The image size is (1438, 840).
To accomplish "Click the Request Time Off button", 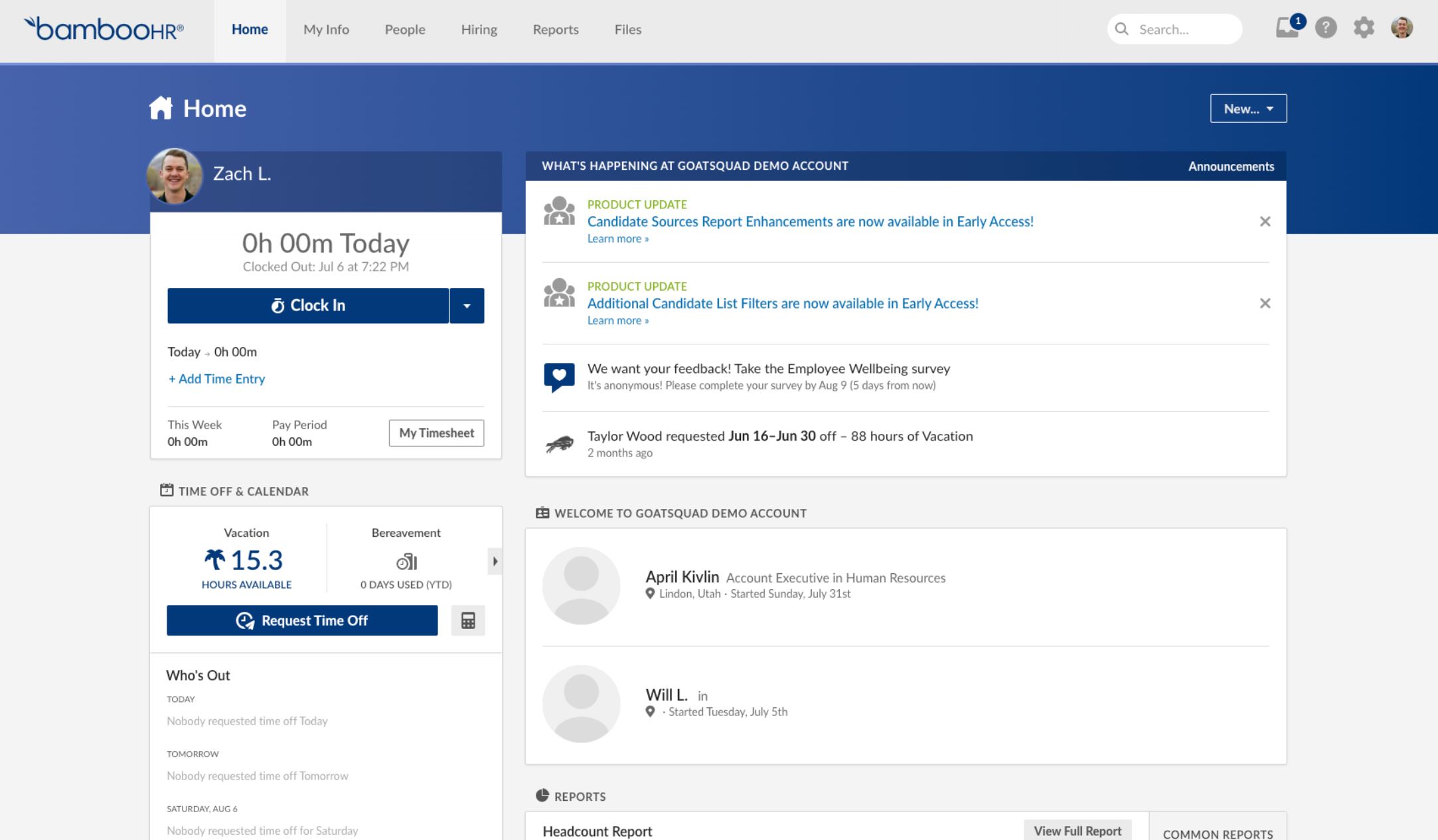I will [302, 620].
